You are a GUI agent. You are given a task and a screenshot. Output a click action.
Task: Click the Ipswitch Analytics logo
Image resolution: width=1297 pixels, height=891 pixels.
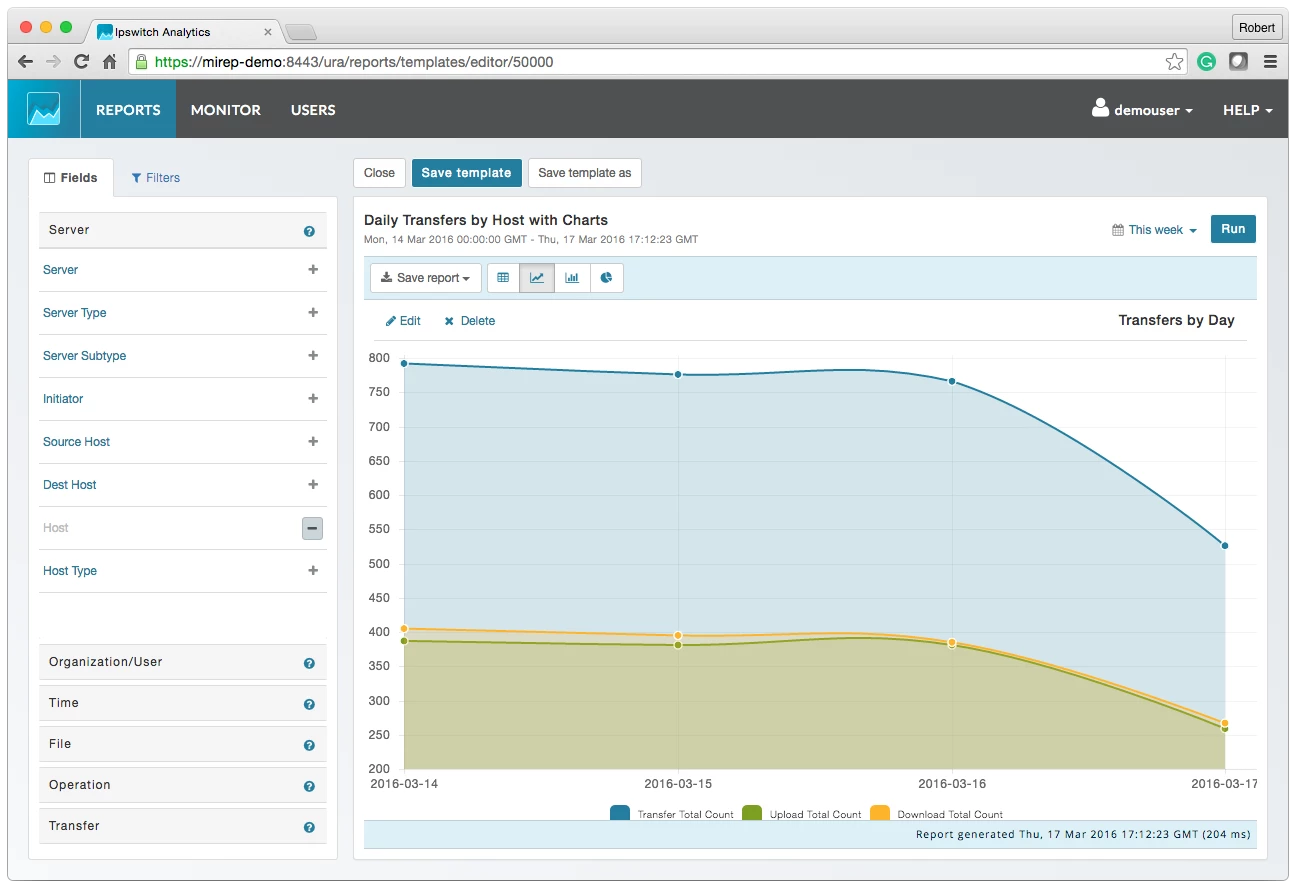(x=44, y=109)
